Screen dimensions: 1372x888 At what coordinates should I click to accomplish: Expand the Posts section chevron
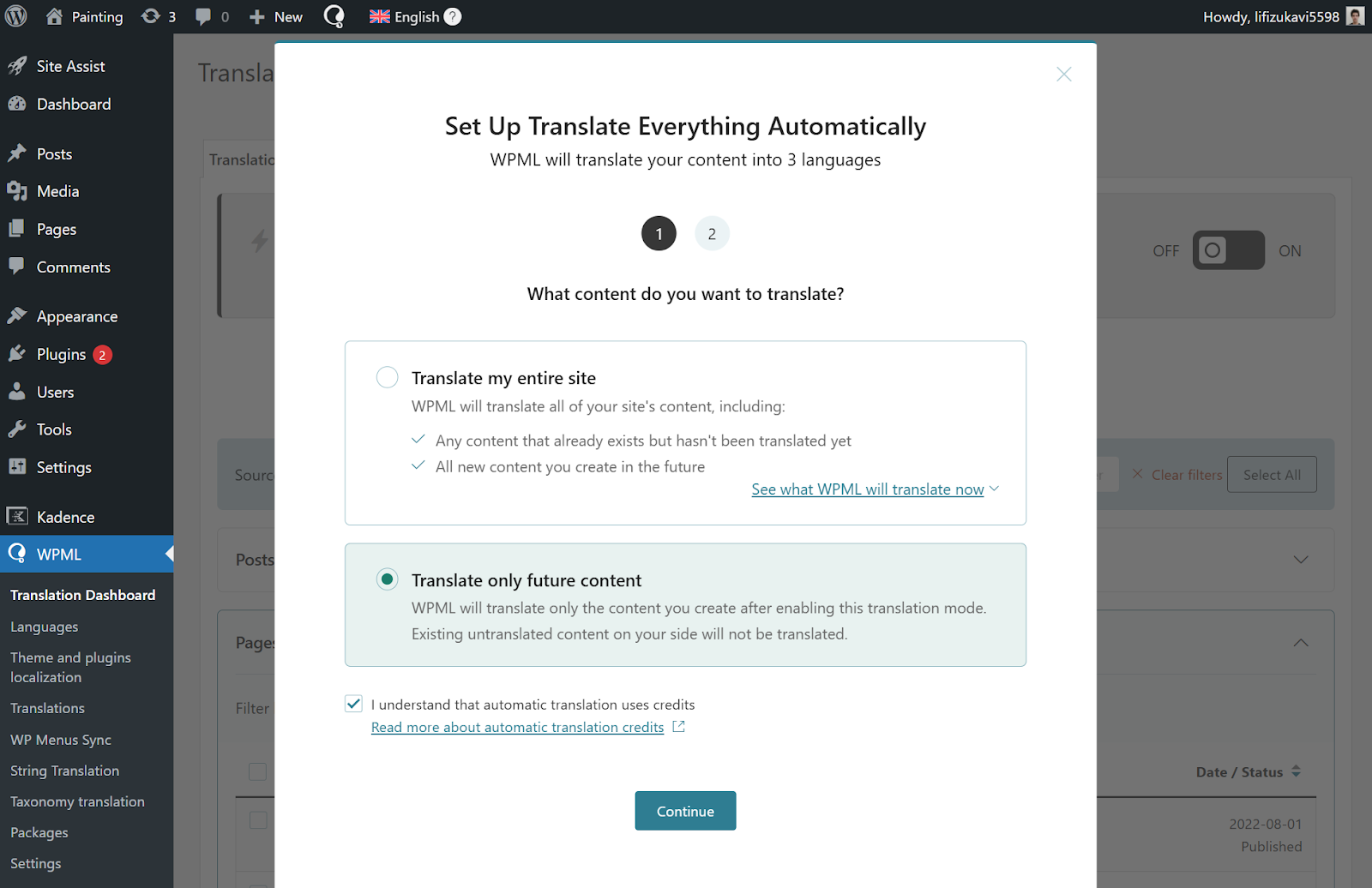tap(1301, 560)
